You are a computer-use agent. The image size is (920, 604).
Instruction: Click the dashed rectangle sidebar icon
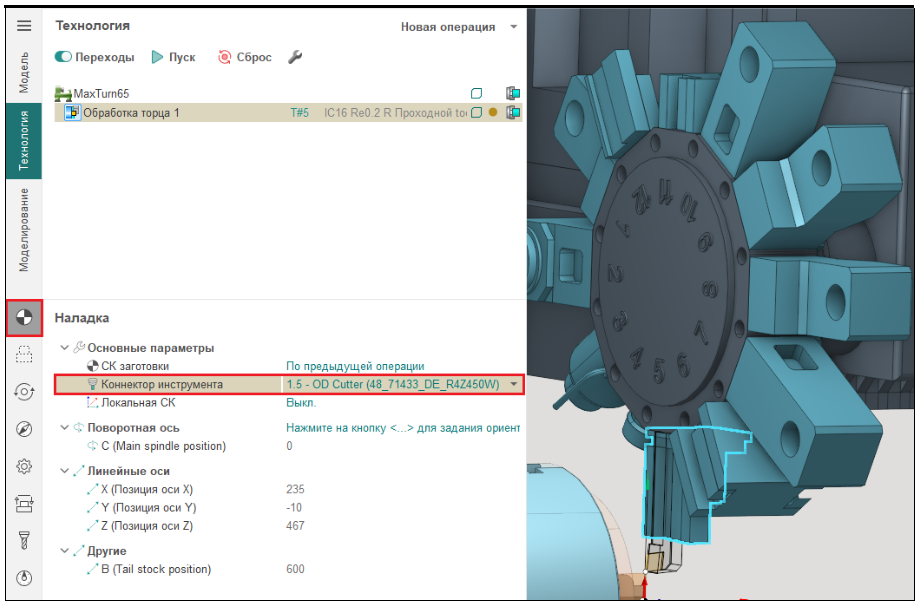point(25,355)
